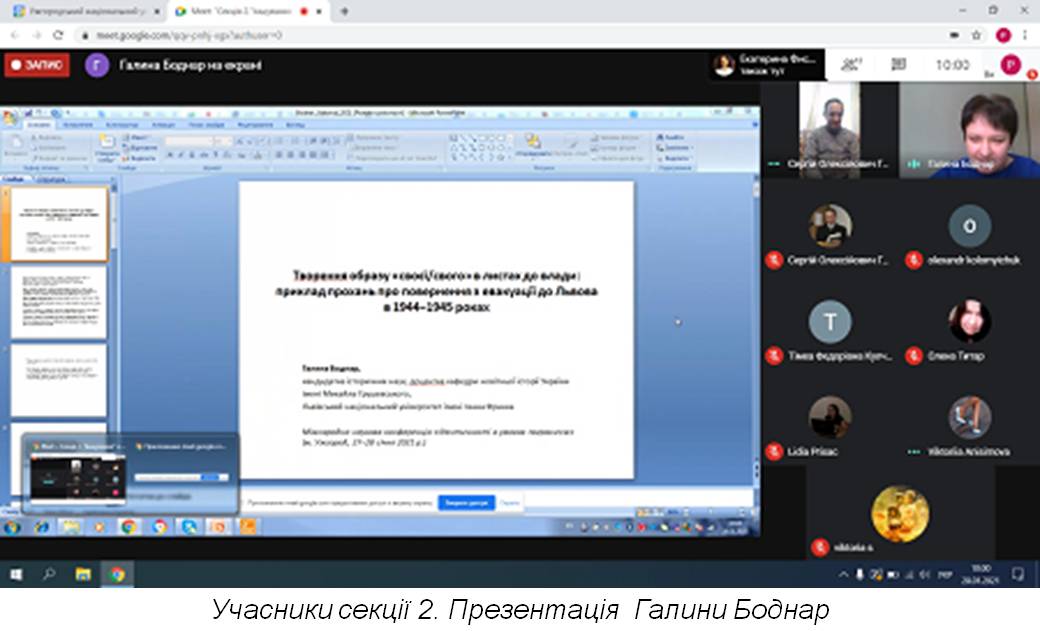
Task: Close the first browser tab
Action: (x=157, y=11)
